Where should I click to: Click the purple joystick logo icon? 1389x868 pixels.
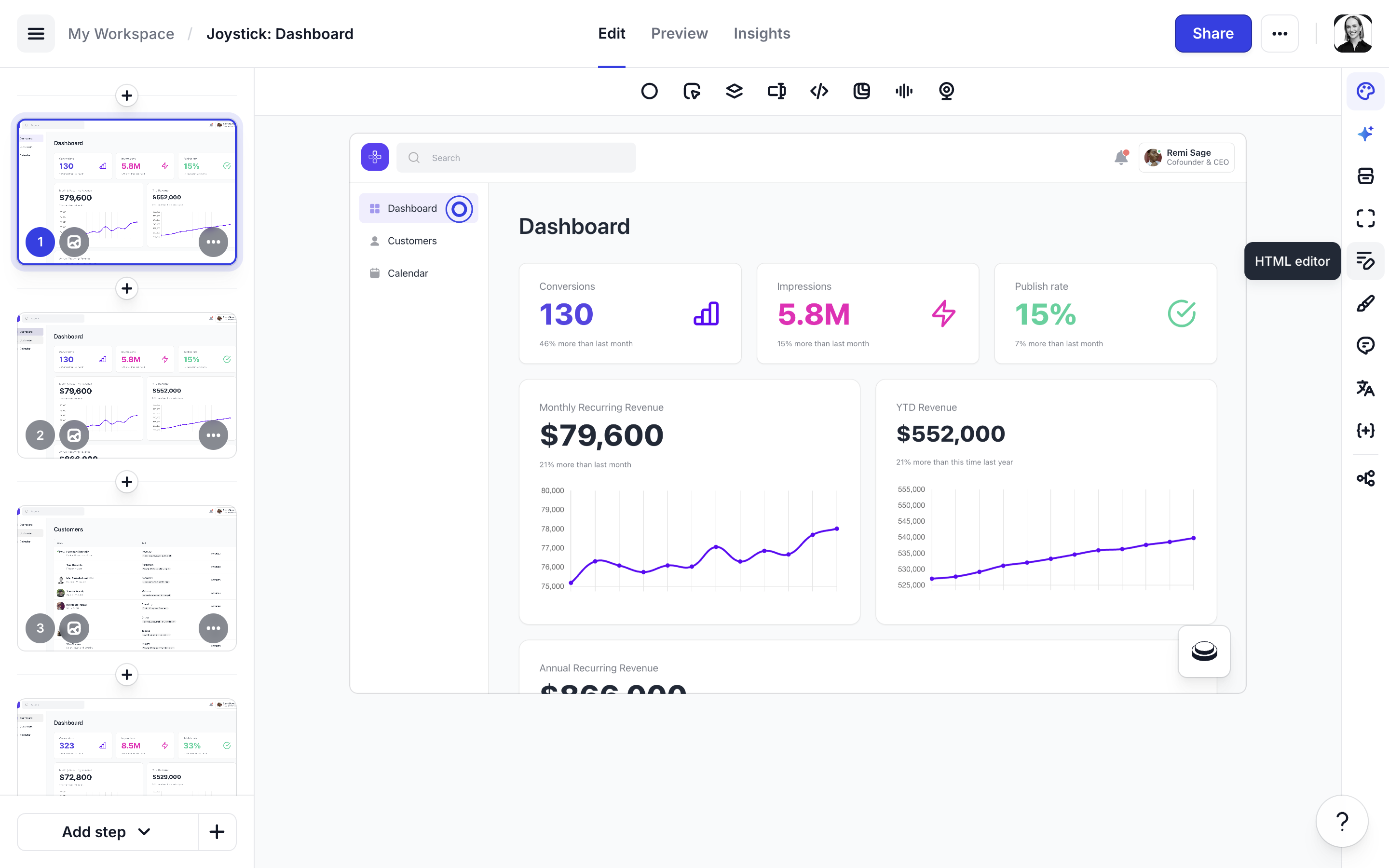(375, 157)
